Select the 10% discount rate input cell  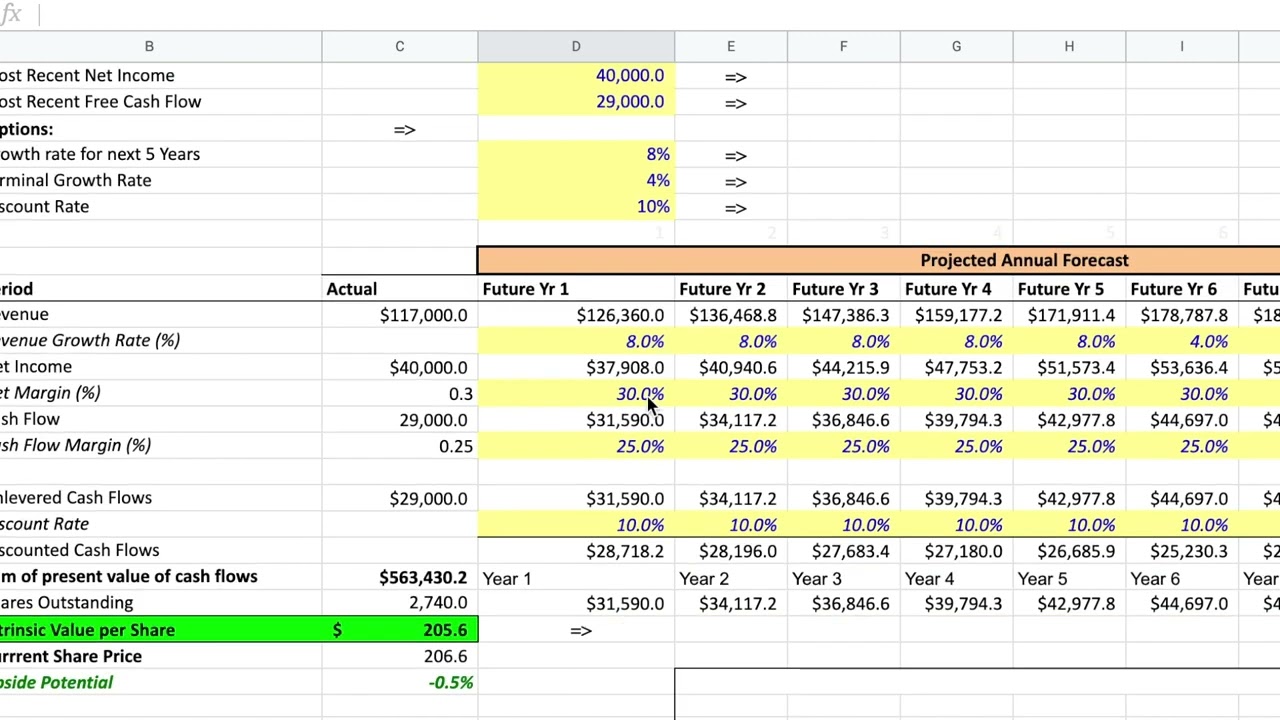click(x=576, y=207)
